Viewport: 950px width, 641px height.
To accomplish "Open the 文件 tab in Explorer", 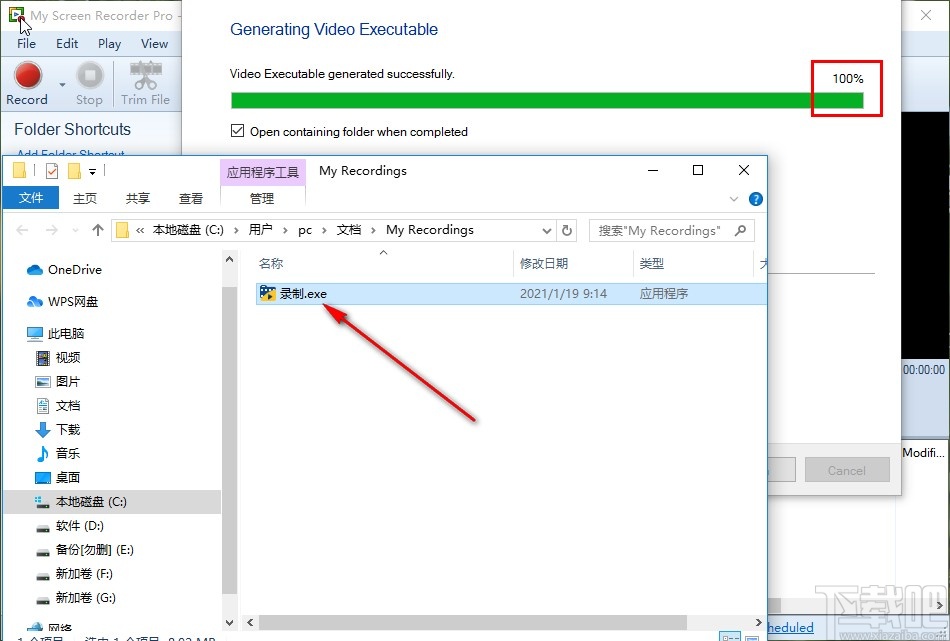I will pyautogui.click(x=31, y=198).
